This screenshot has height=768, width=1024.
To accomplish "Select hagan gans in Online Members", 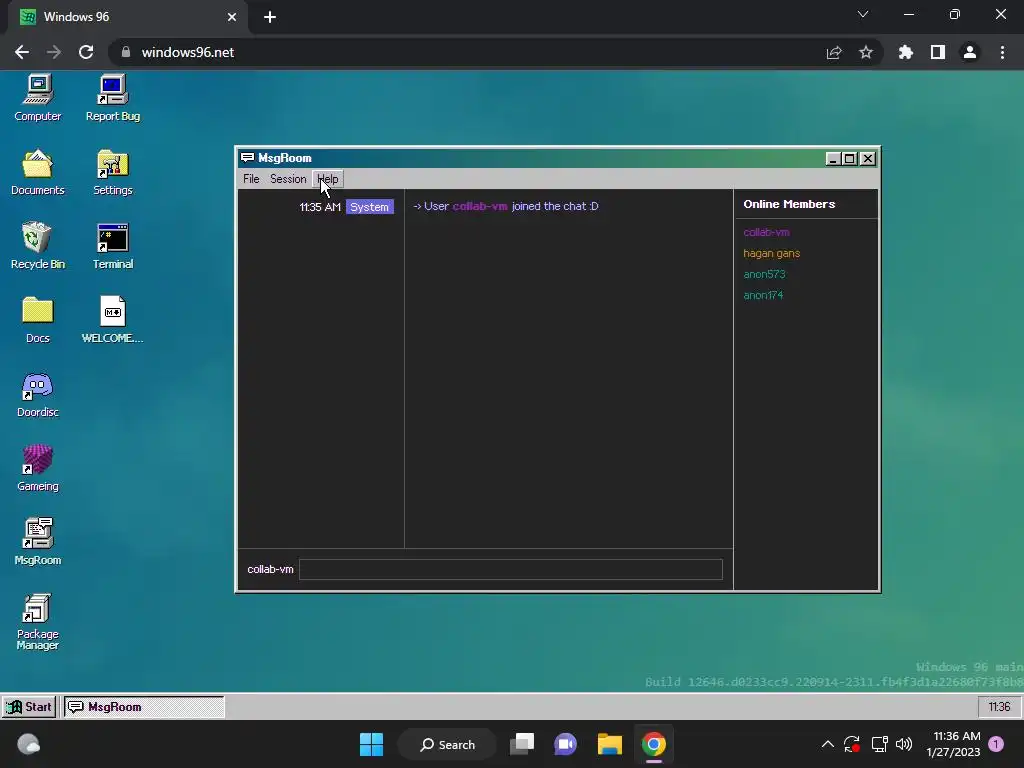I will [x=771, y=253].
